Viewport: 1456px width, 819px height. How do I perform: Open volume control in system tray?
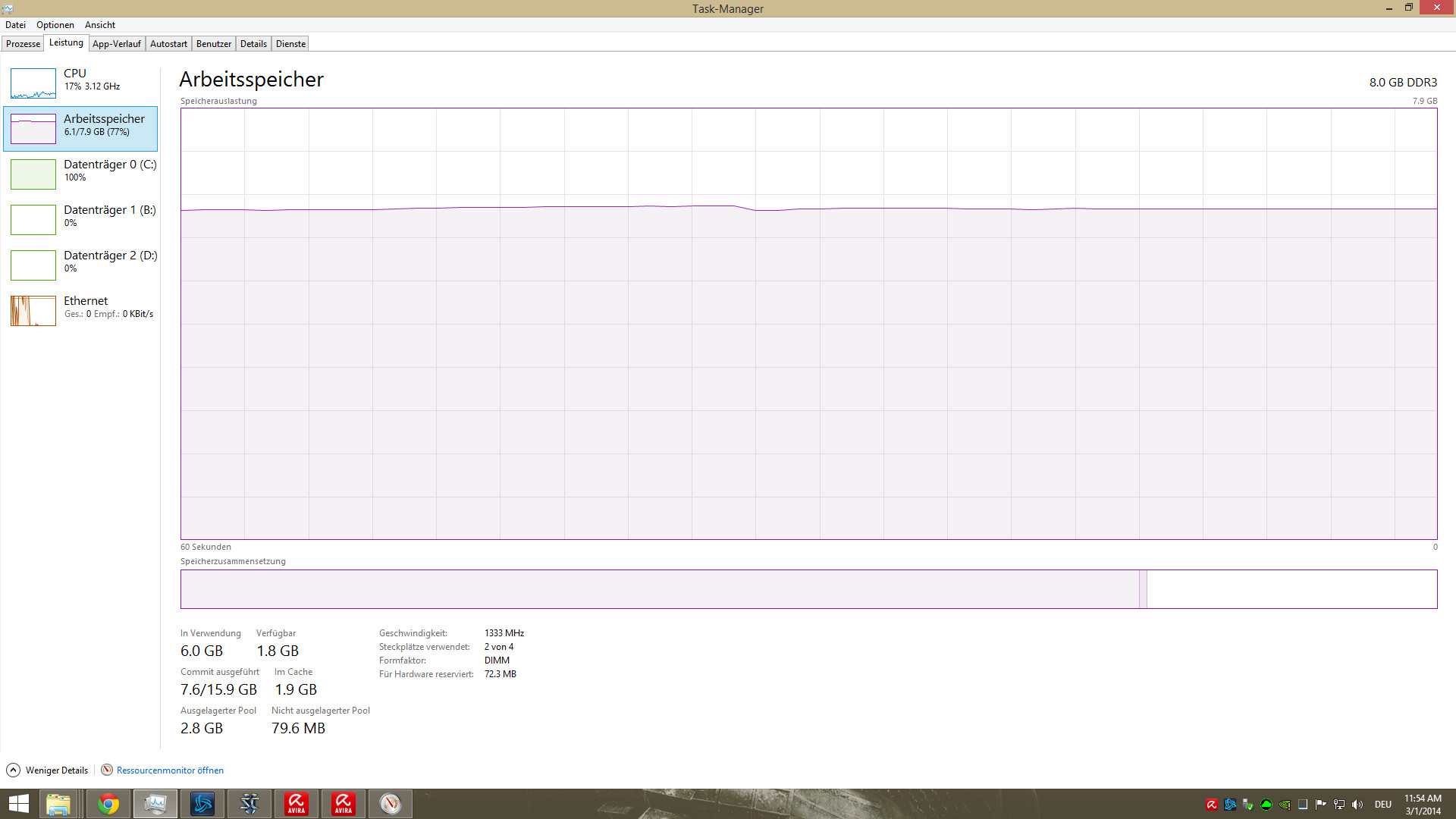click(x=1357, y=805)
